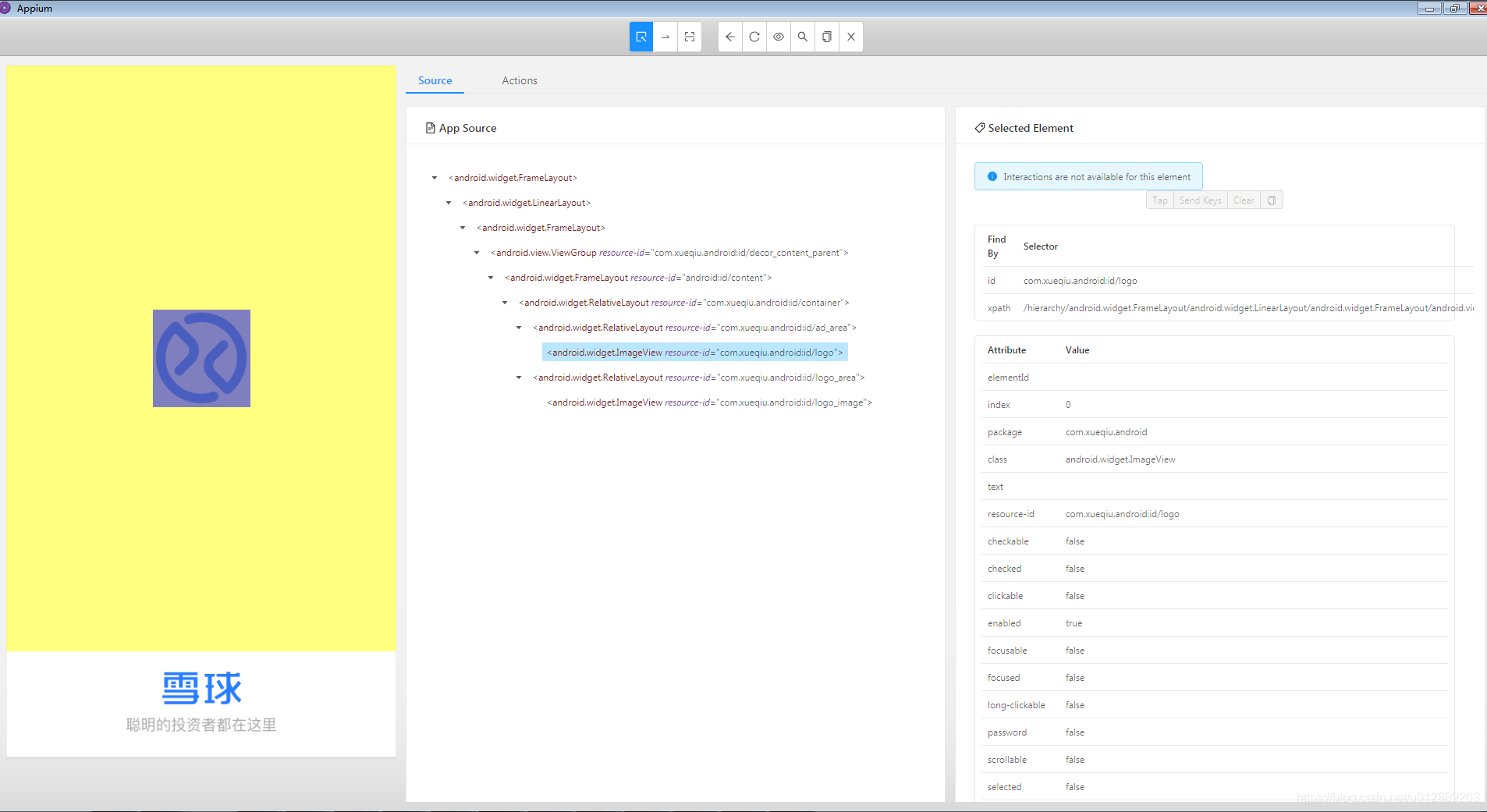Click the highlighted logo in device screenshot
1487x812 pixels.
click(x=201, y=358)
